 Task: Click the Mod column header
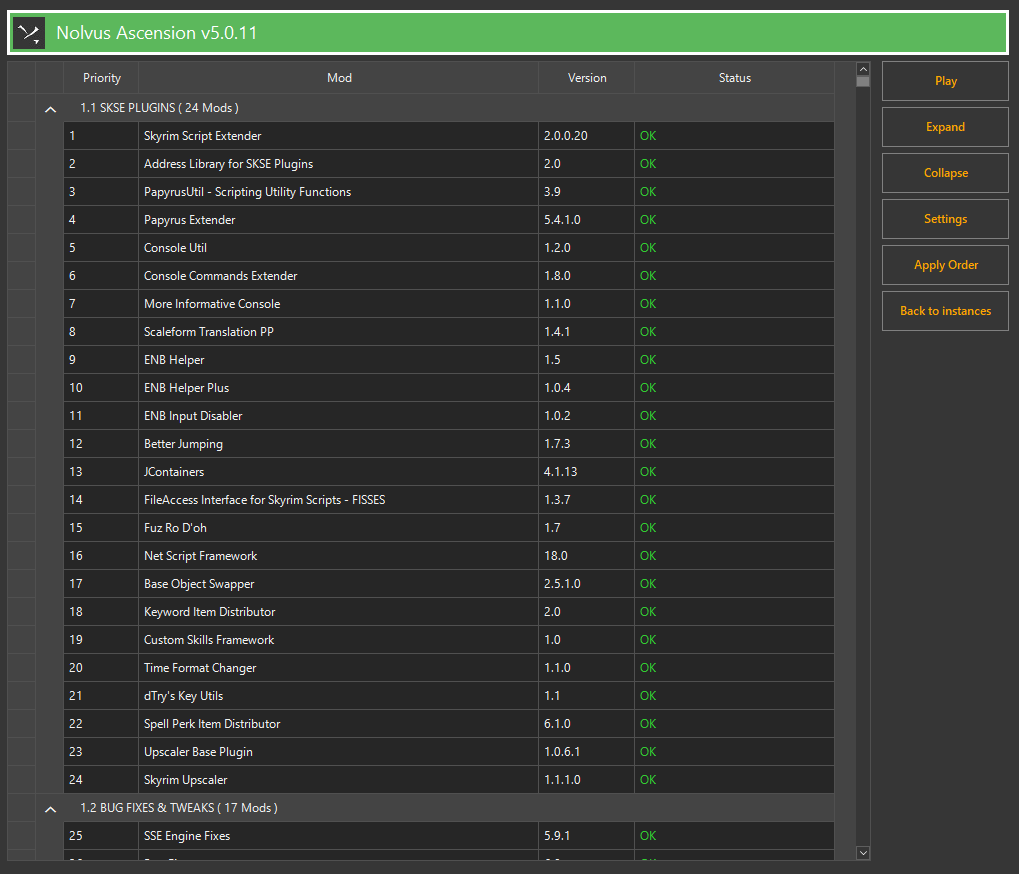339,78
